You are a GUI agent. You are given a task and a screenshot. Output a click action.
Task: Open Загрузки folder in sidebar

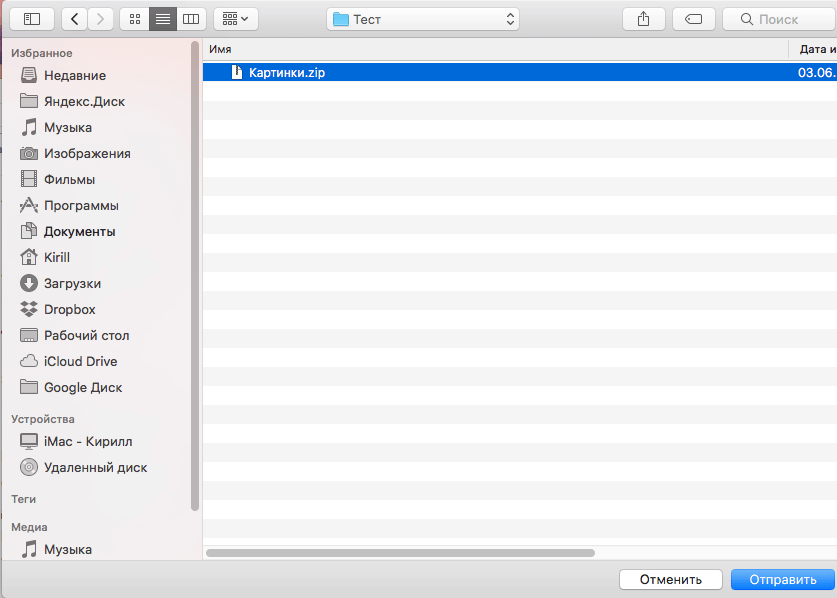point(72,284)
